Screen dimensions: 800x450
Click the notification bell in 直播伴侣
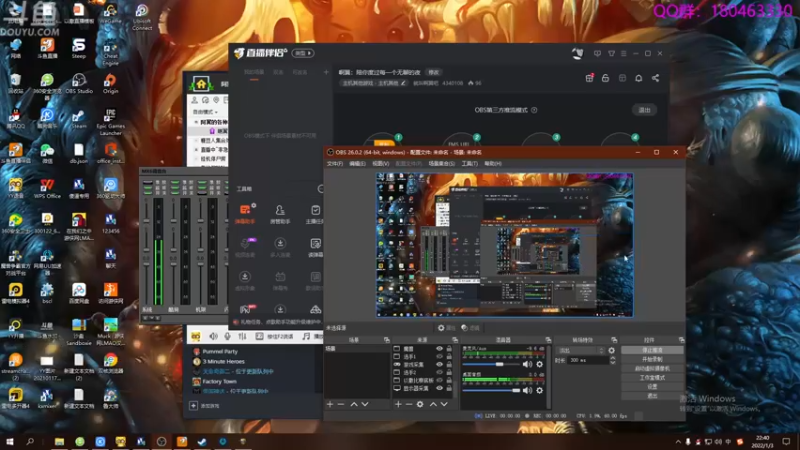point(638,78)
